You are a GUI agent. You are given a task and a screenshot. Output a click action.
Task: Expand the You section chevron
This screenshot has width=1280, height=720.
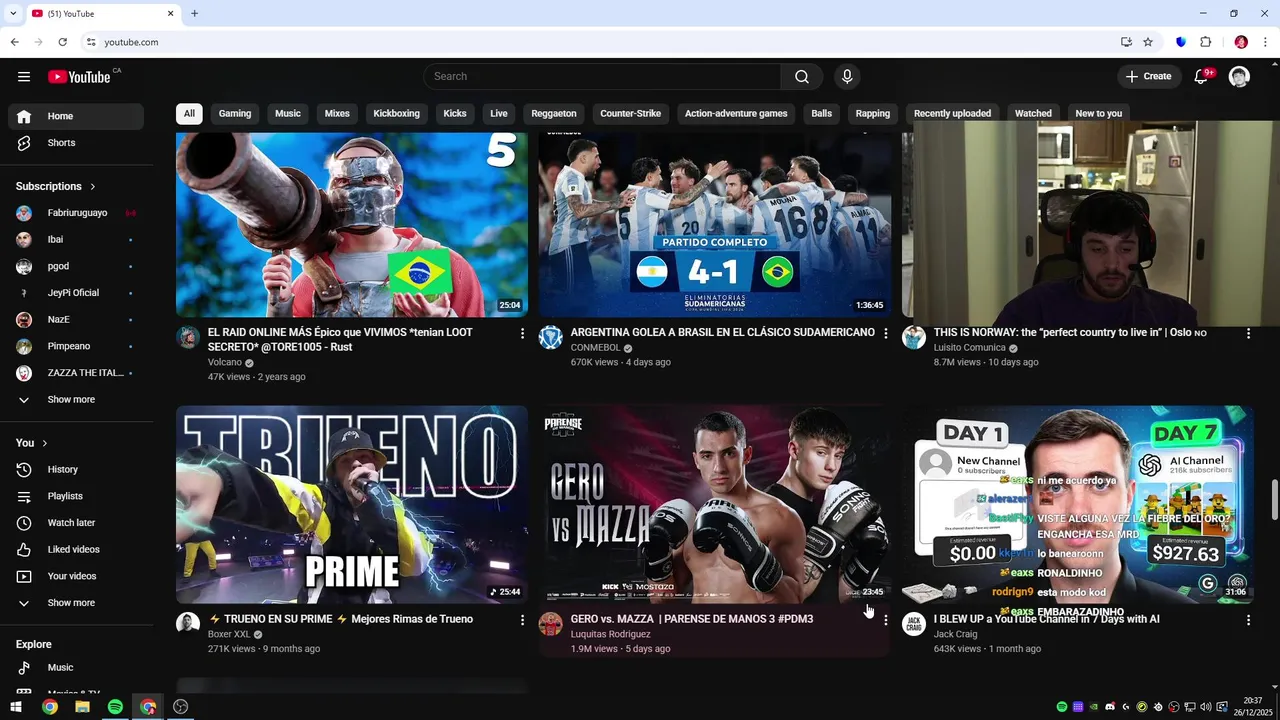[45, 443]
